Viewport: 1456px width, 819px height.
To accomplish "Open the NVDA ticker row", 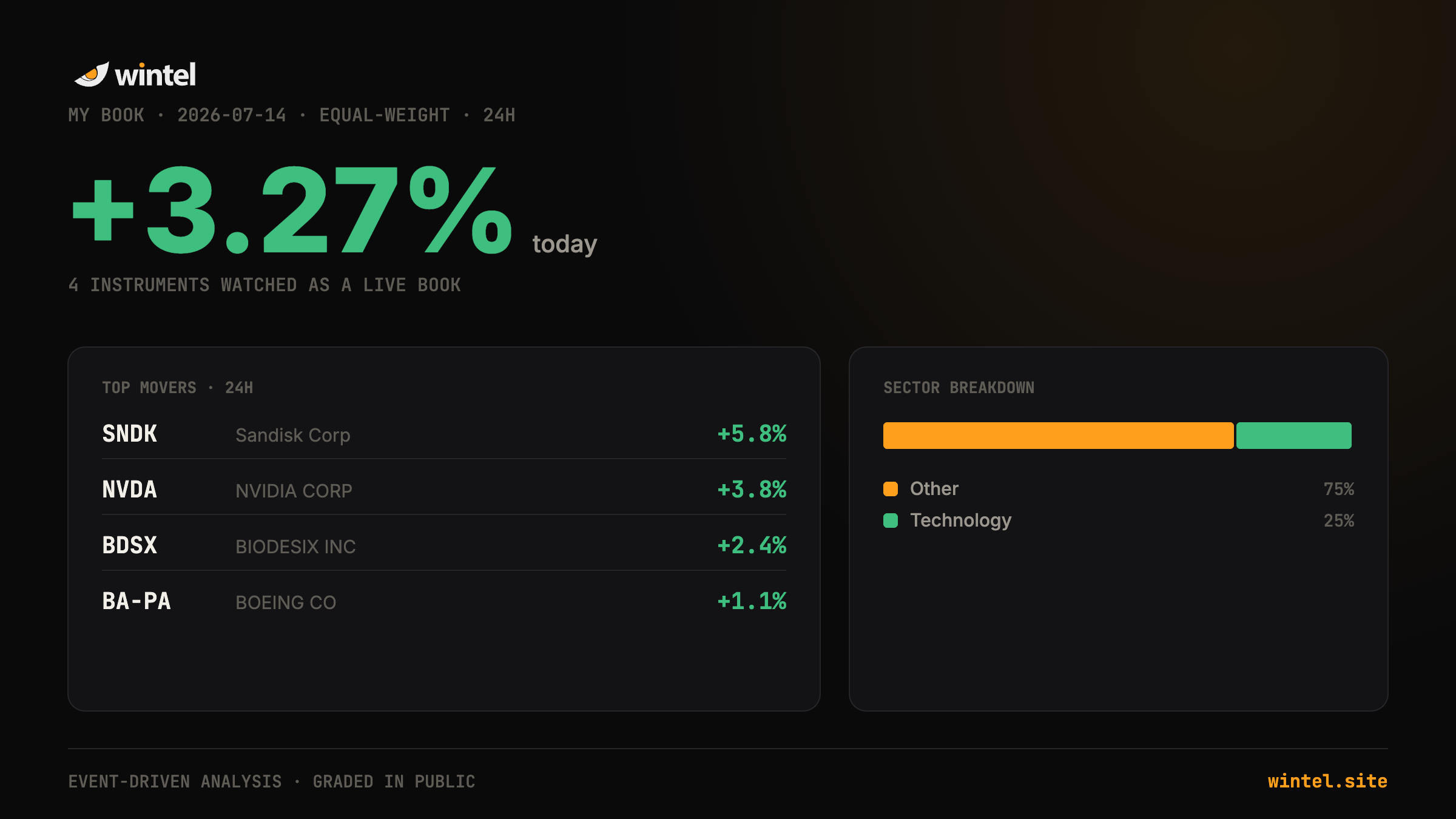I will coord(444,490).
